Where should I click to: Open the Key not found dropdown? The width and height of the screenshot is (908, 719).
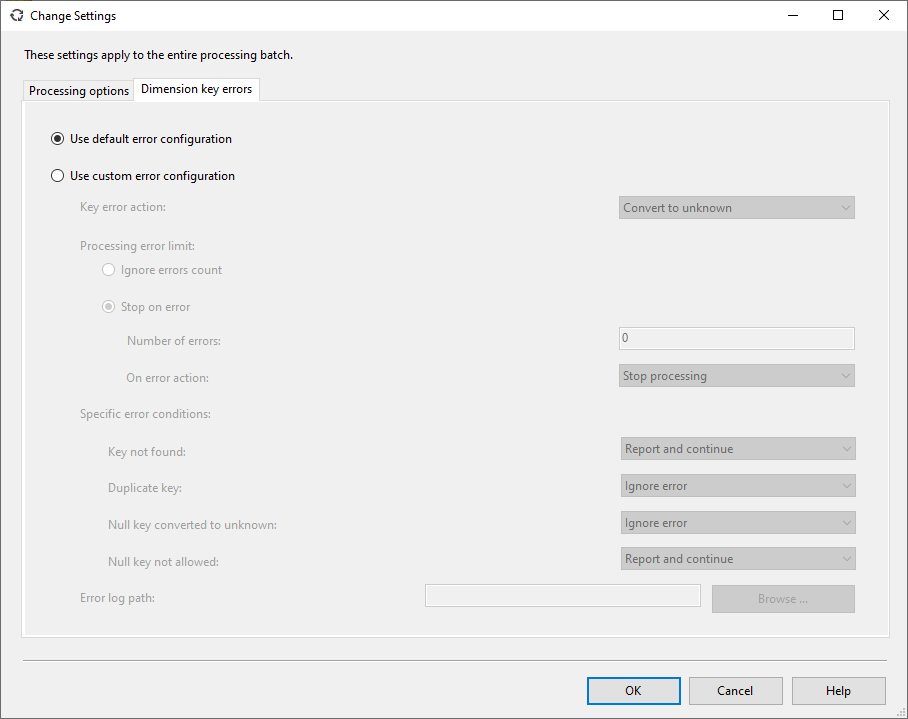coord(738,449)
